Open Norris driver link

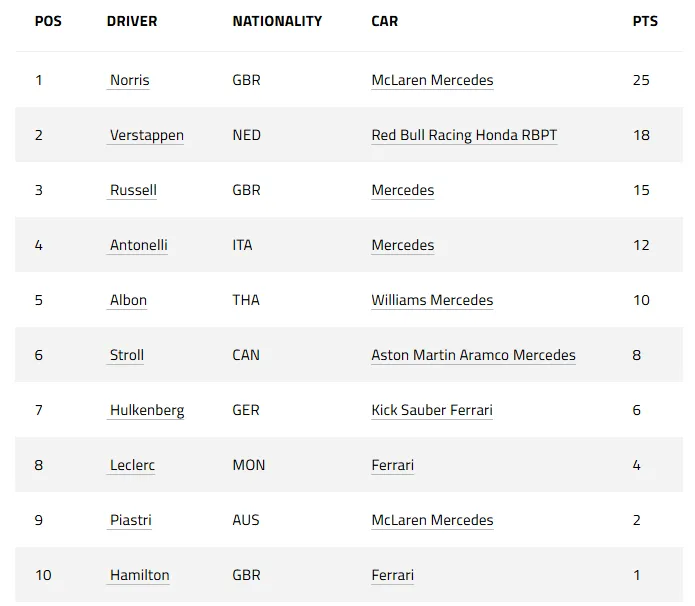tap(129, 80)
